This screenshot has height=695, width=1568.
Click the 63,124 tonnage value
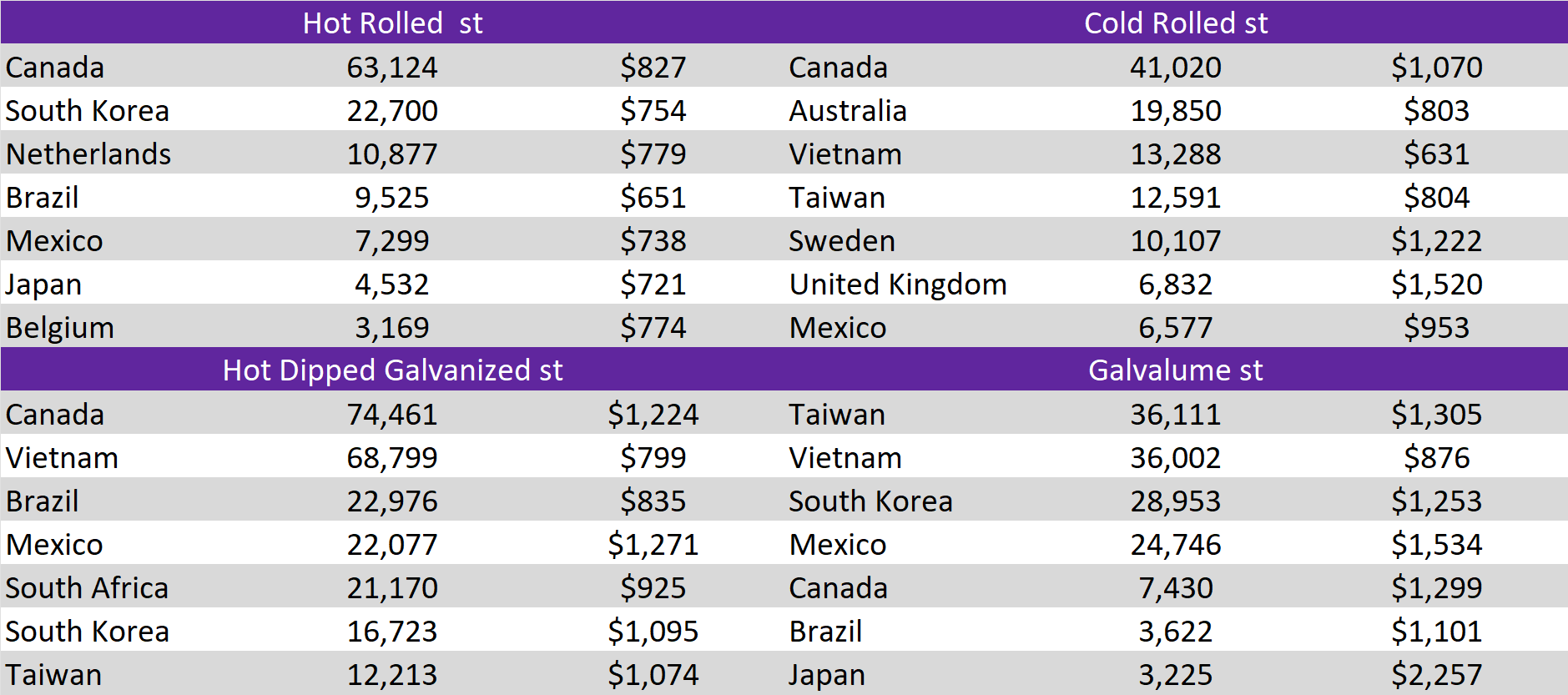[392, 68]
